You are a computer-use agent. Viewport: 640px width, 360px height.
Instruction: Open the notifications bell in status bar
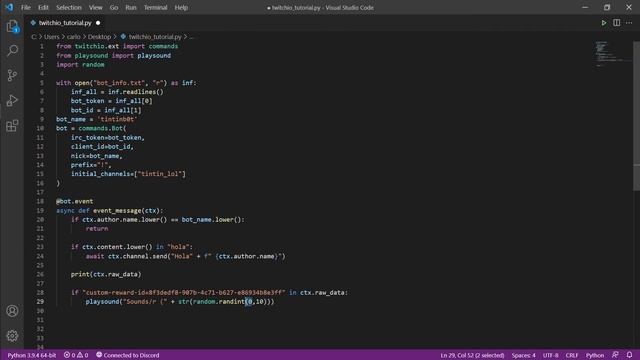click(x=629, y=355)
